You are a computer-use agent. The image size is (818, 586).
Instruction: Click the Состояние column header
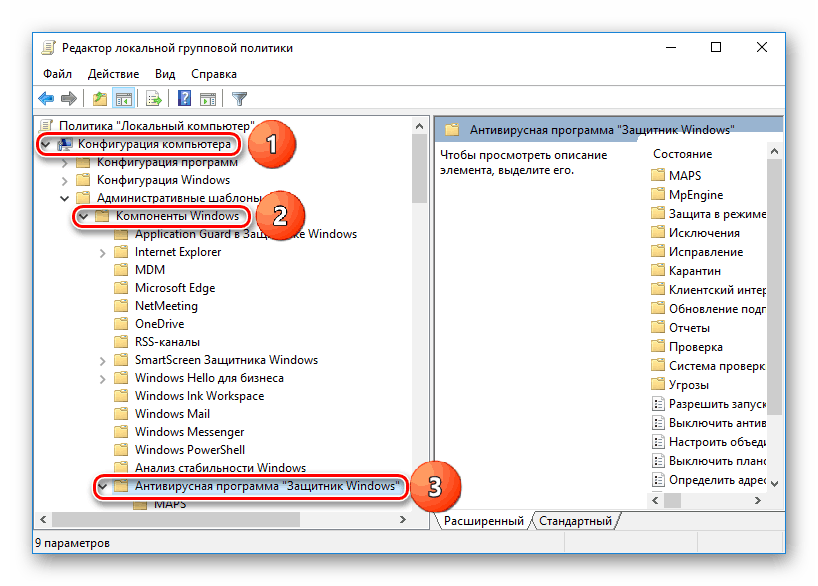coord(682,154)
